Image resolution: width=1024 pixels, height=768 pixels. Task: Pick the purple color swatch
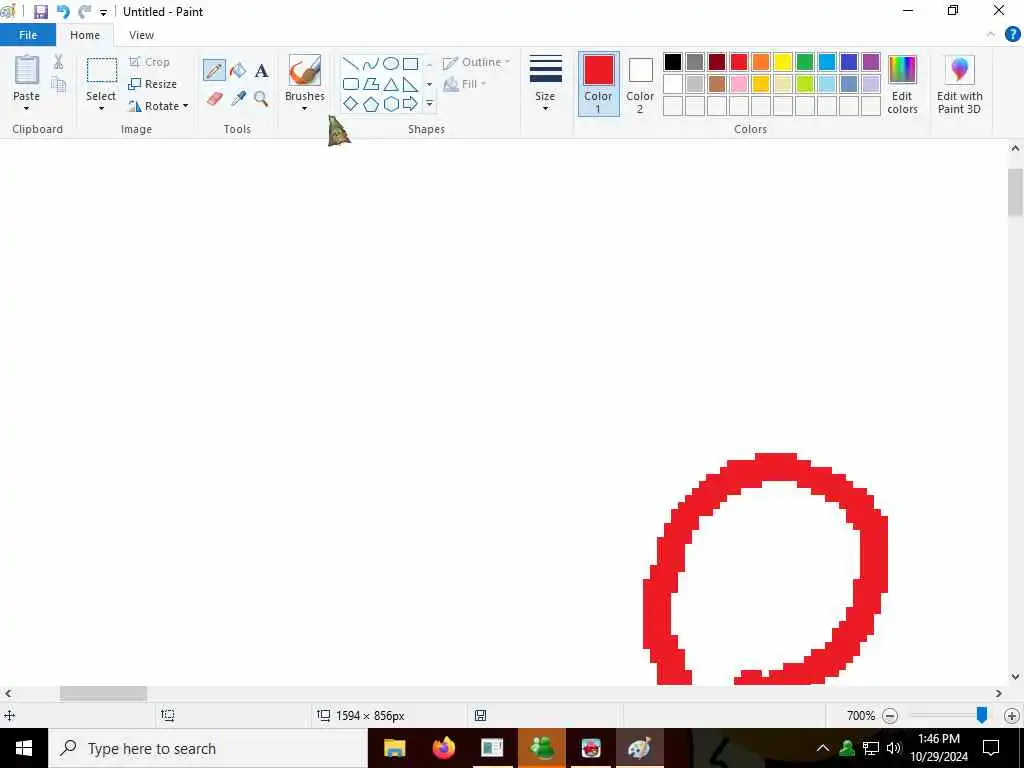[x=871, y=62]
